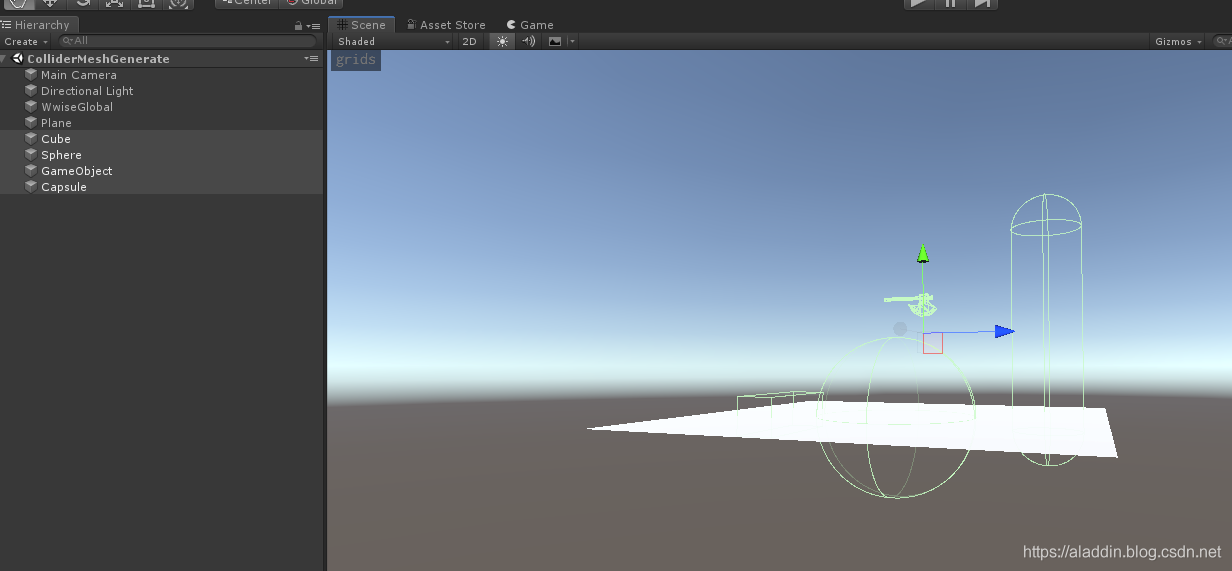Start Play mode

coord(919,3)
